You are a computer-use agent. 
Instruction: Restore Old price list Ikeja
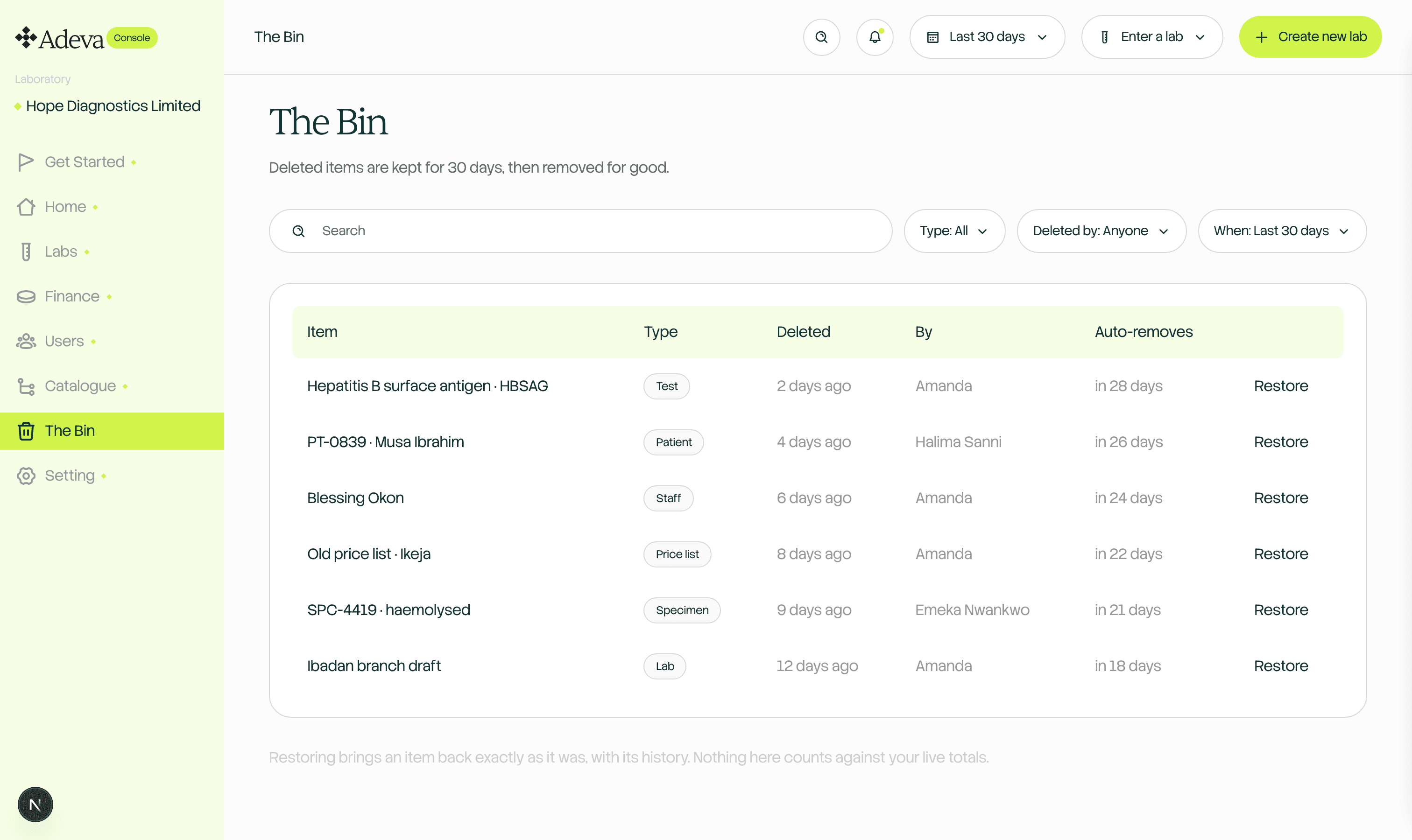pyautogui.click(x=1281, y=554)
